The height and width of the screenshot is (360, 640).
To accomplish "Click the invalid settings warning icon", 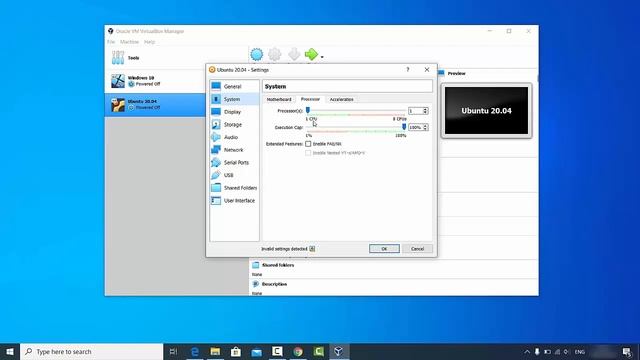I will 312,249.
